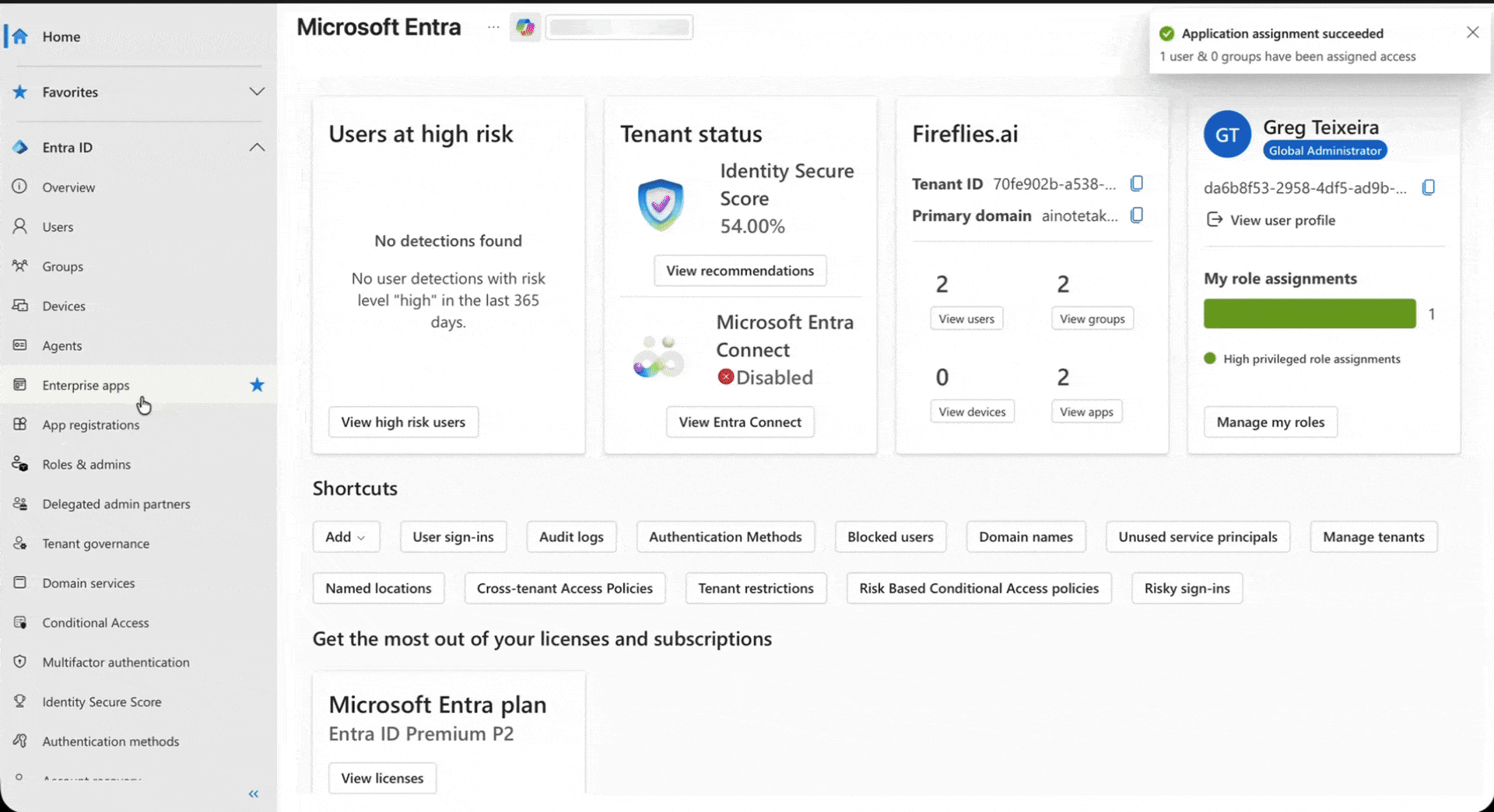This screenshot has height=812, width=1494.
Task: Click the App registrations grid icon
Action: (x=20, y=425)
